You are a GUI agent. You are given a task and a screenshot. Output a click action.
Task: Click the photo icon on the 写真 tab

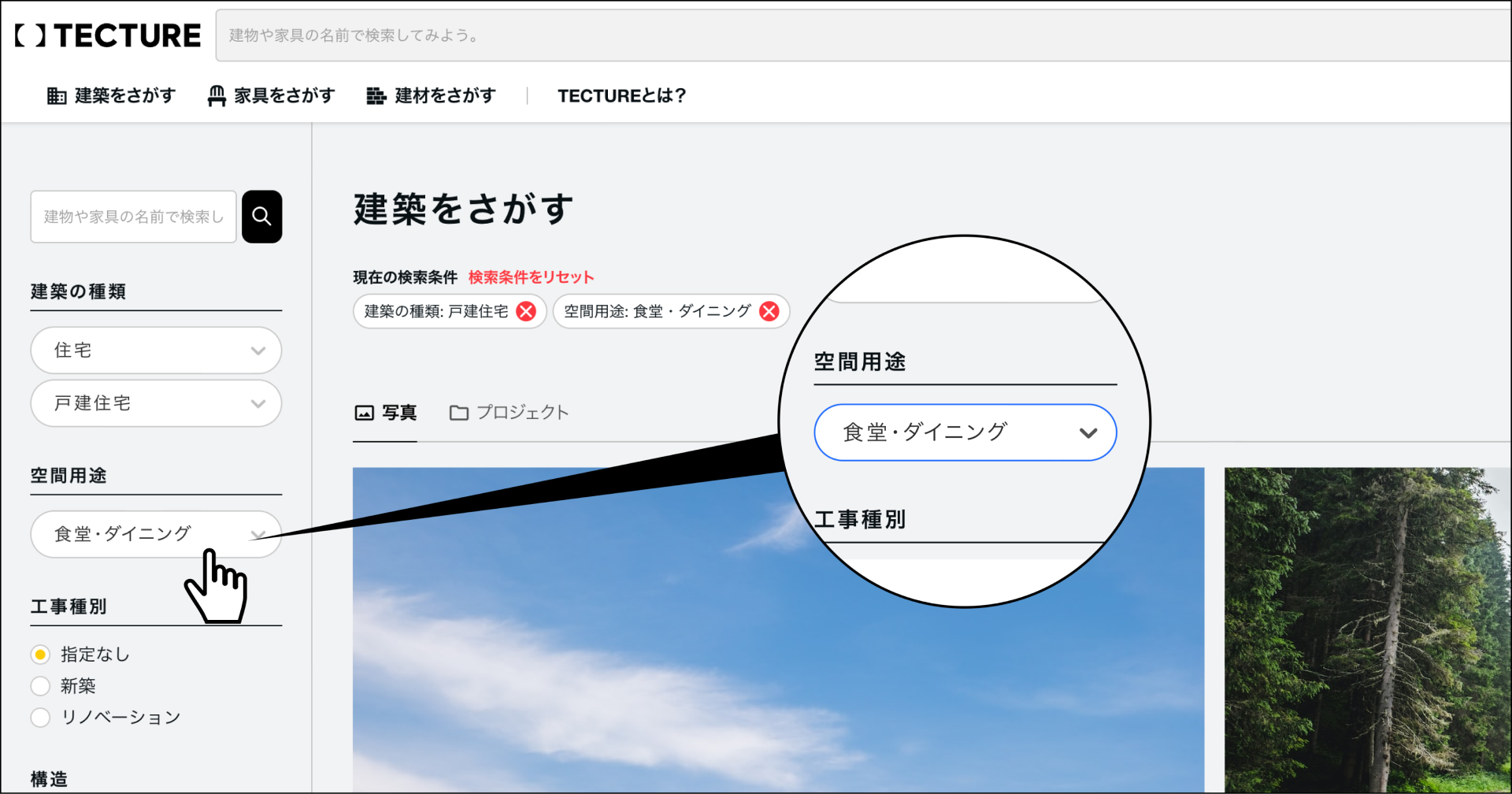click(x=363, y=411)
